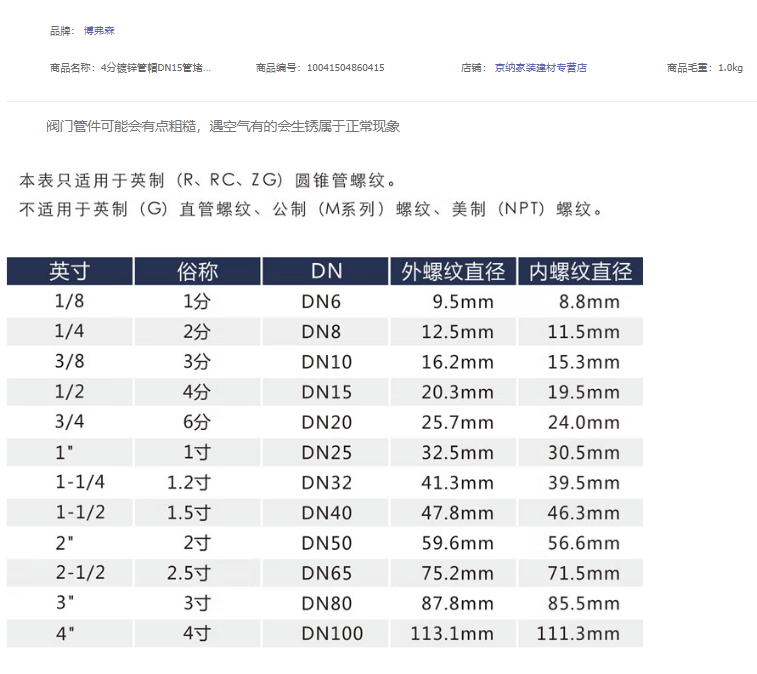Click the 1/4 inch cell
Viewport: 757px width, 674px height.
(x=70, y=331)
